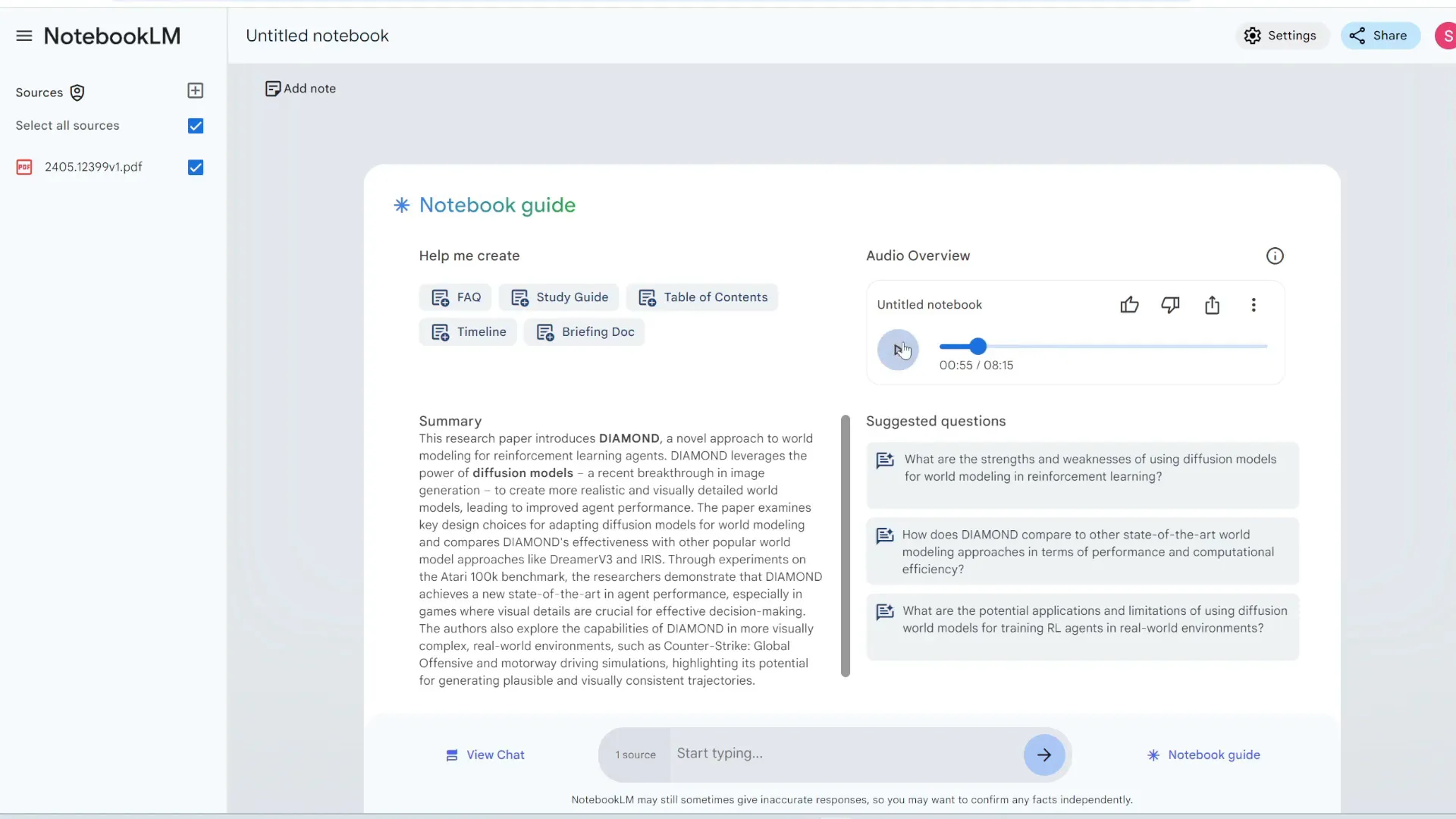Open user account avatar
Viewport: 1456px width, 819px height.
pyautogui.click(x=1445, y=36)
